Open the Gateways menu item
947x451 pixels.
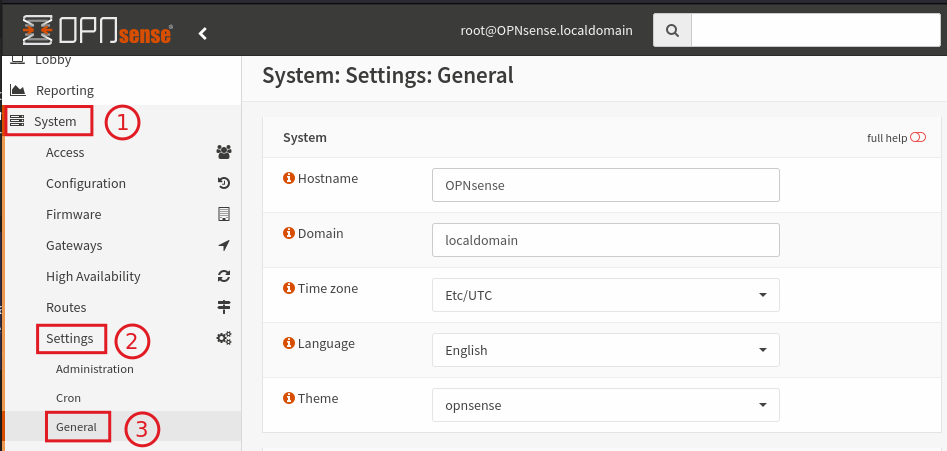74,246
